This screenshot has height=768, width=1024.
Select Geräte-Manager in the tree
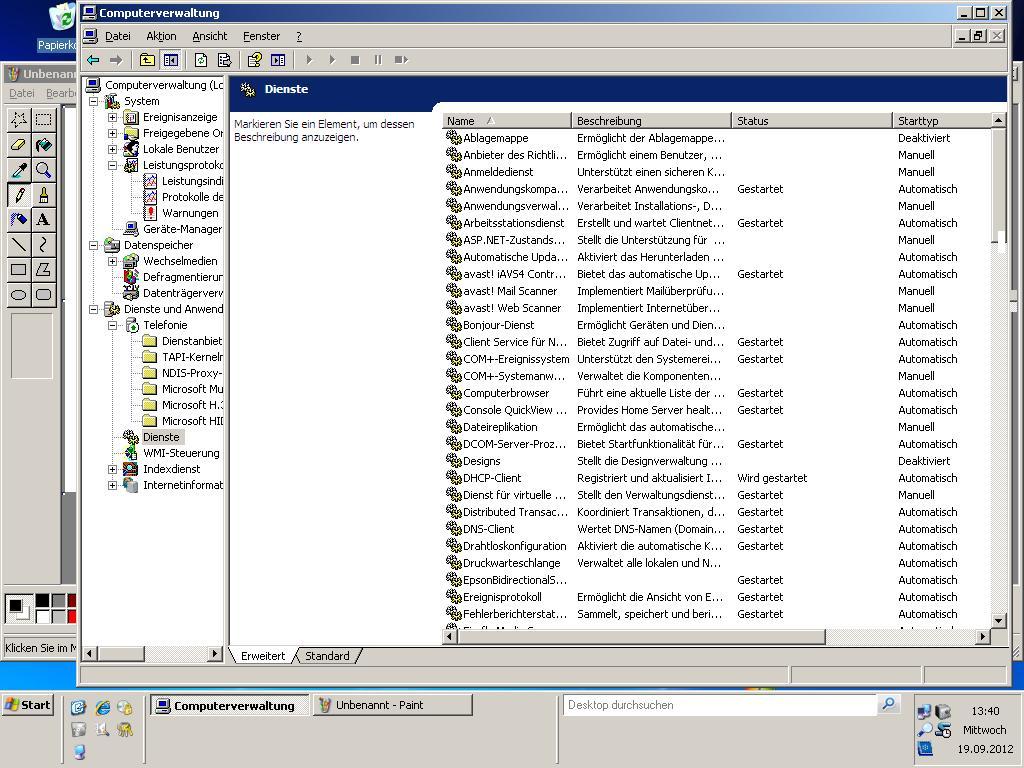pos(181,229)
